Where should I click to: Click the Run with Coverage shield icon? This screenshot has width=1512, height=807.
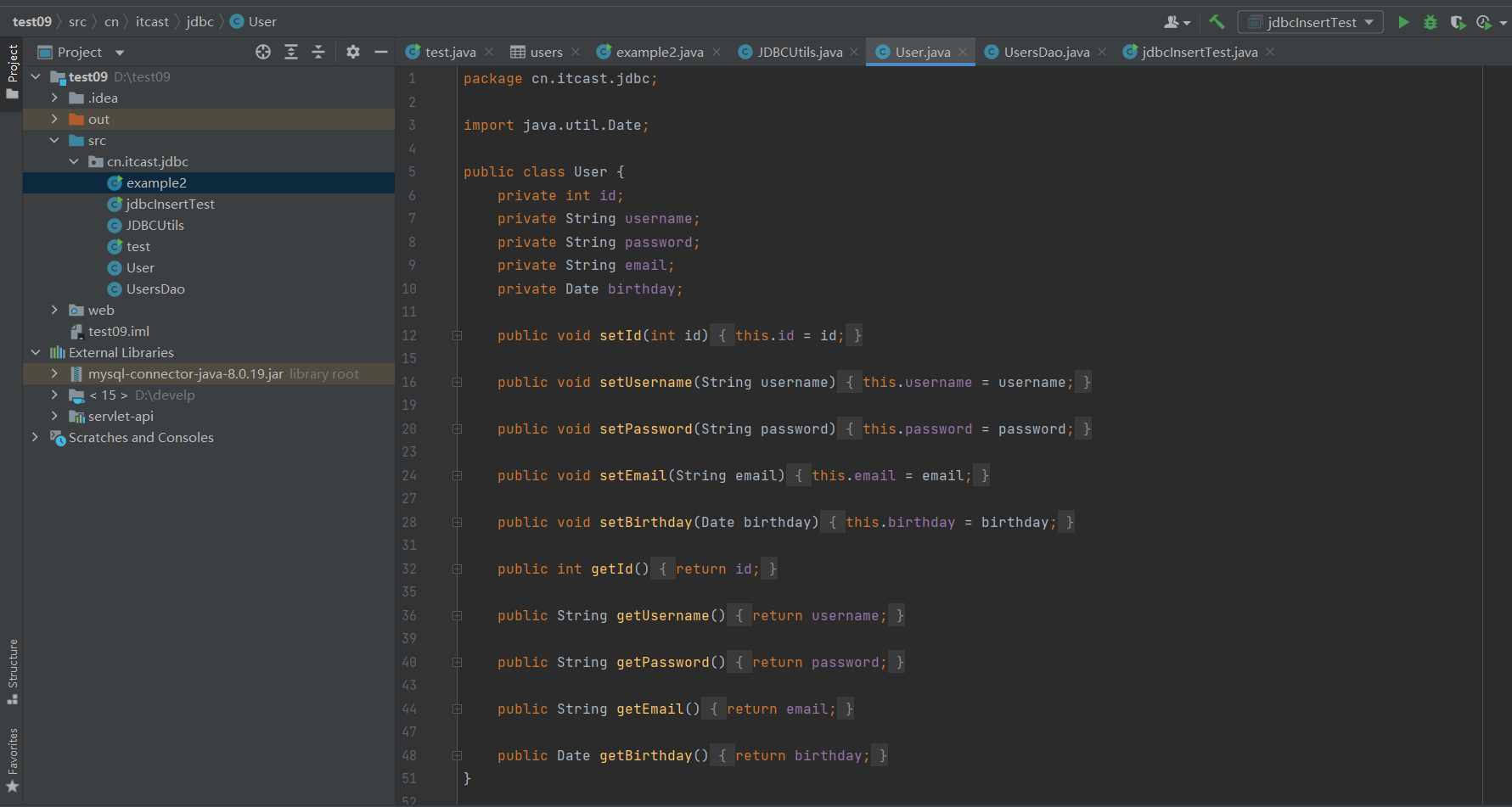(1458, 22)
